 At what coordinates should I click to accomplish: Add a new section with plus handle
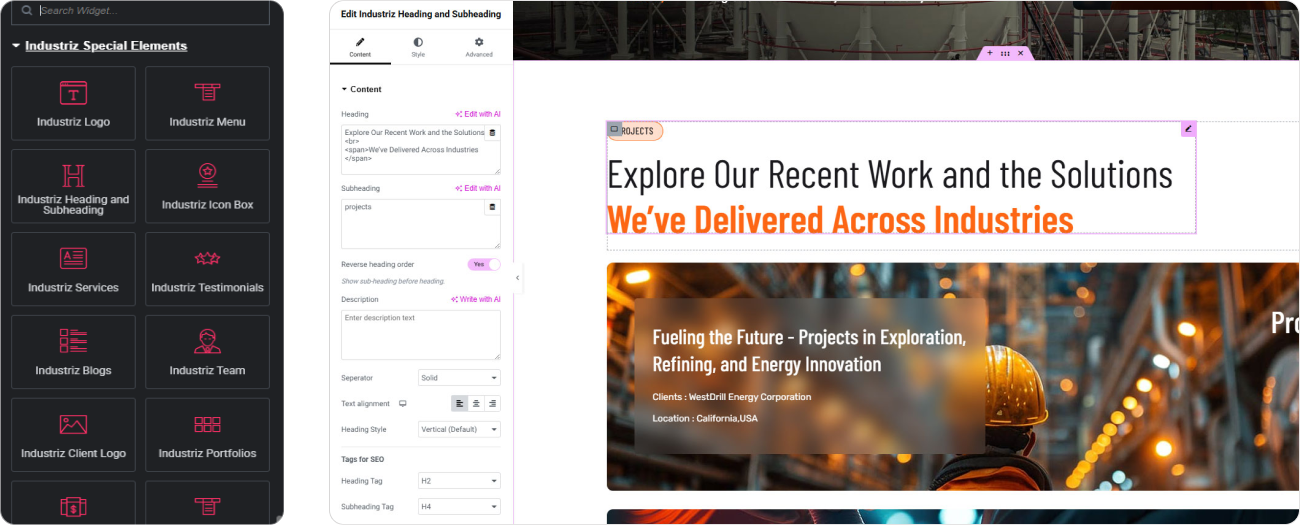click(x=990, y=53)
